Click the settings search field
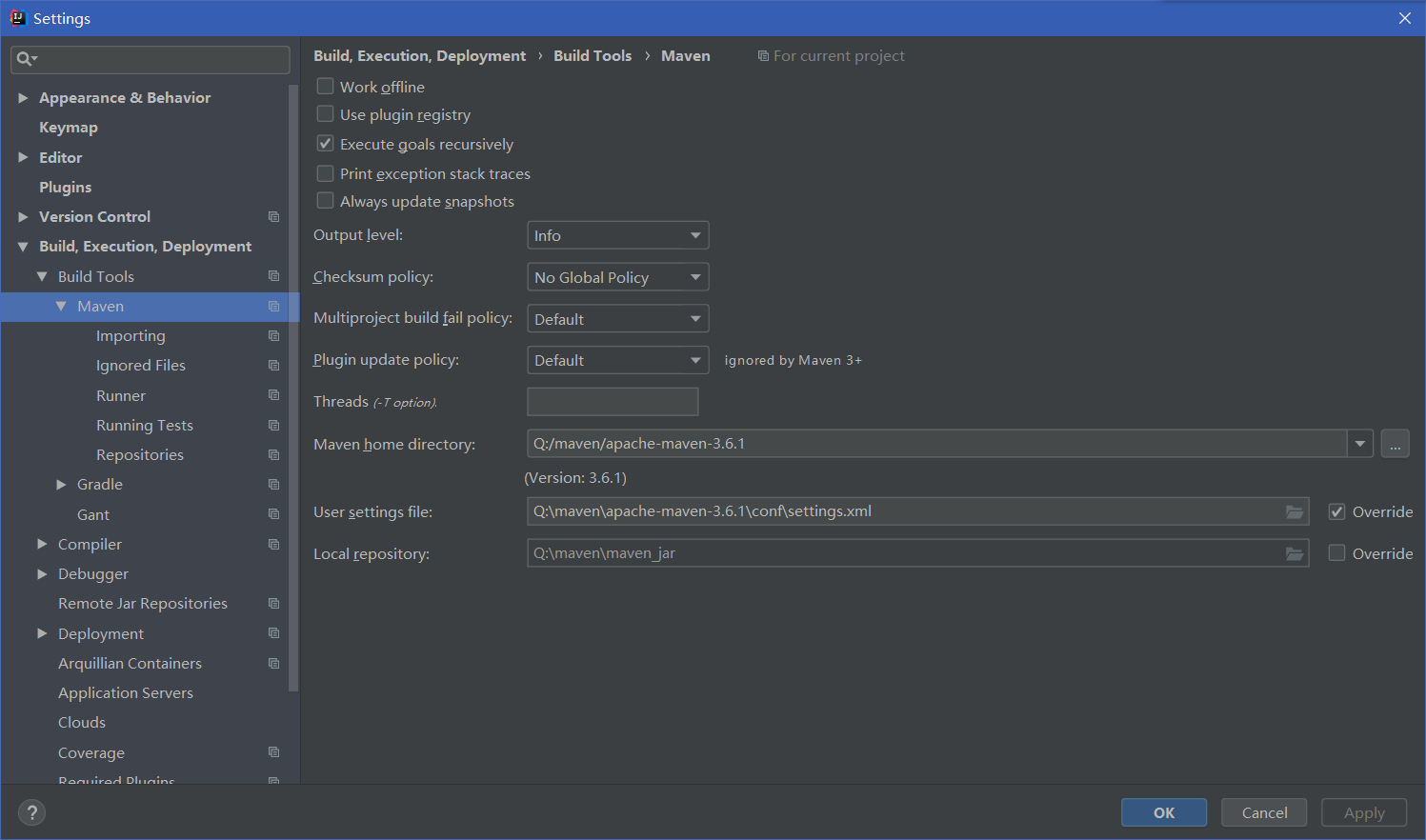The height and width of the screenshot is (840, 1426). 151,59
